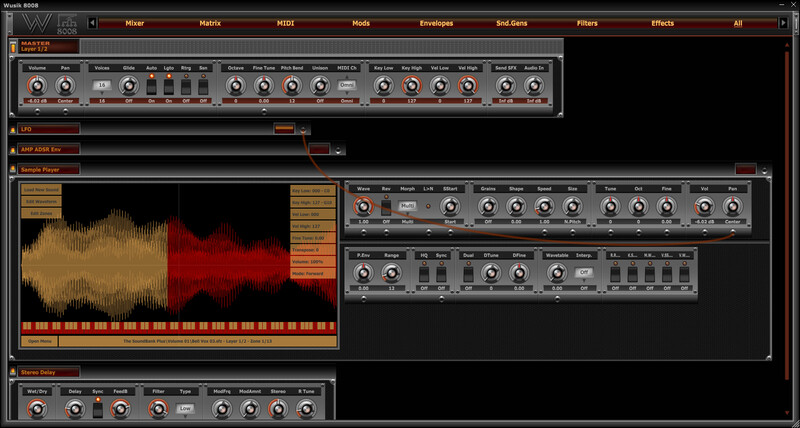This screenshot has width=800, height=428.
Task: Toggle the Auto switch in Master
Action: (151, 86)
